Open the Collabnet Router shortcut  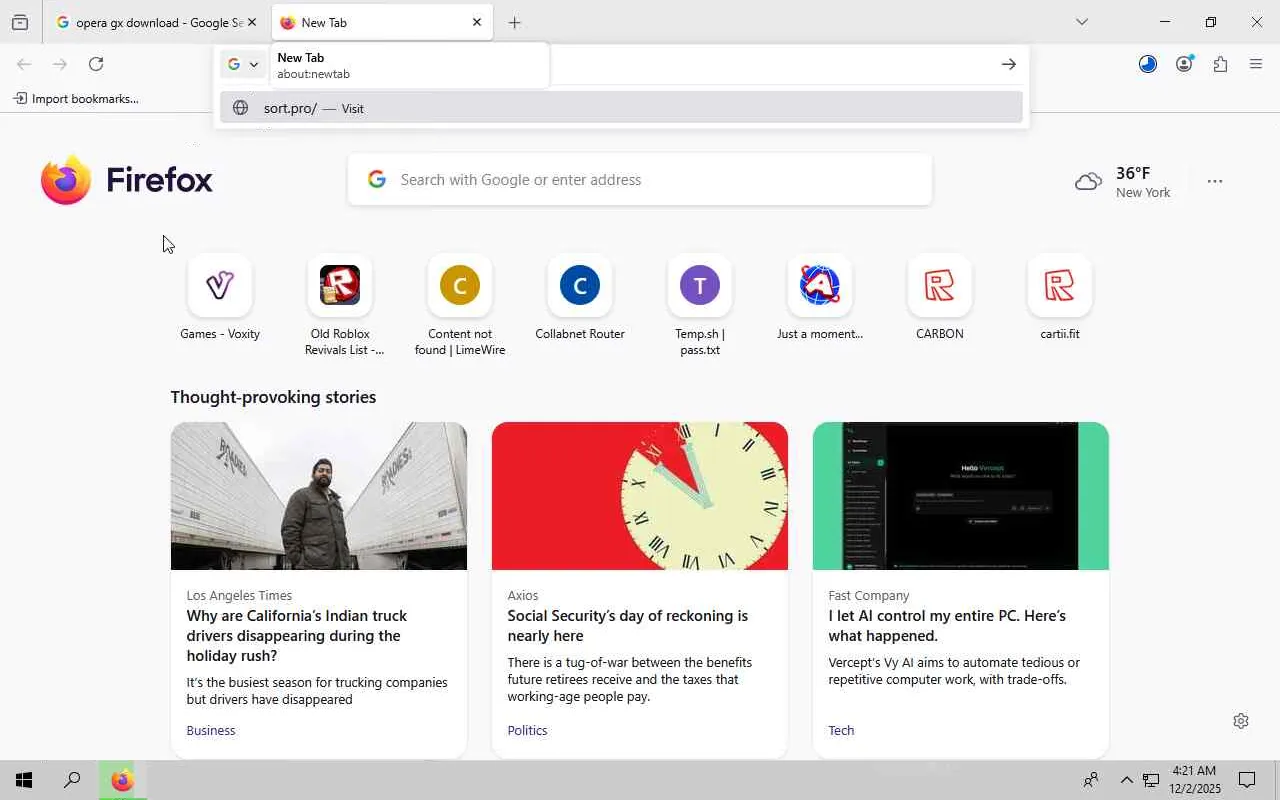tap(580, 297)
